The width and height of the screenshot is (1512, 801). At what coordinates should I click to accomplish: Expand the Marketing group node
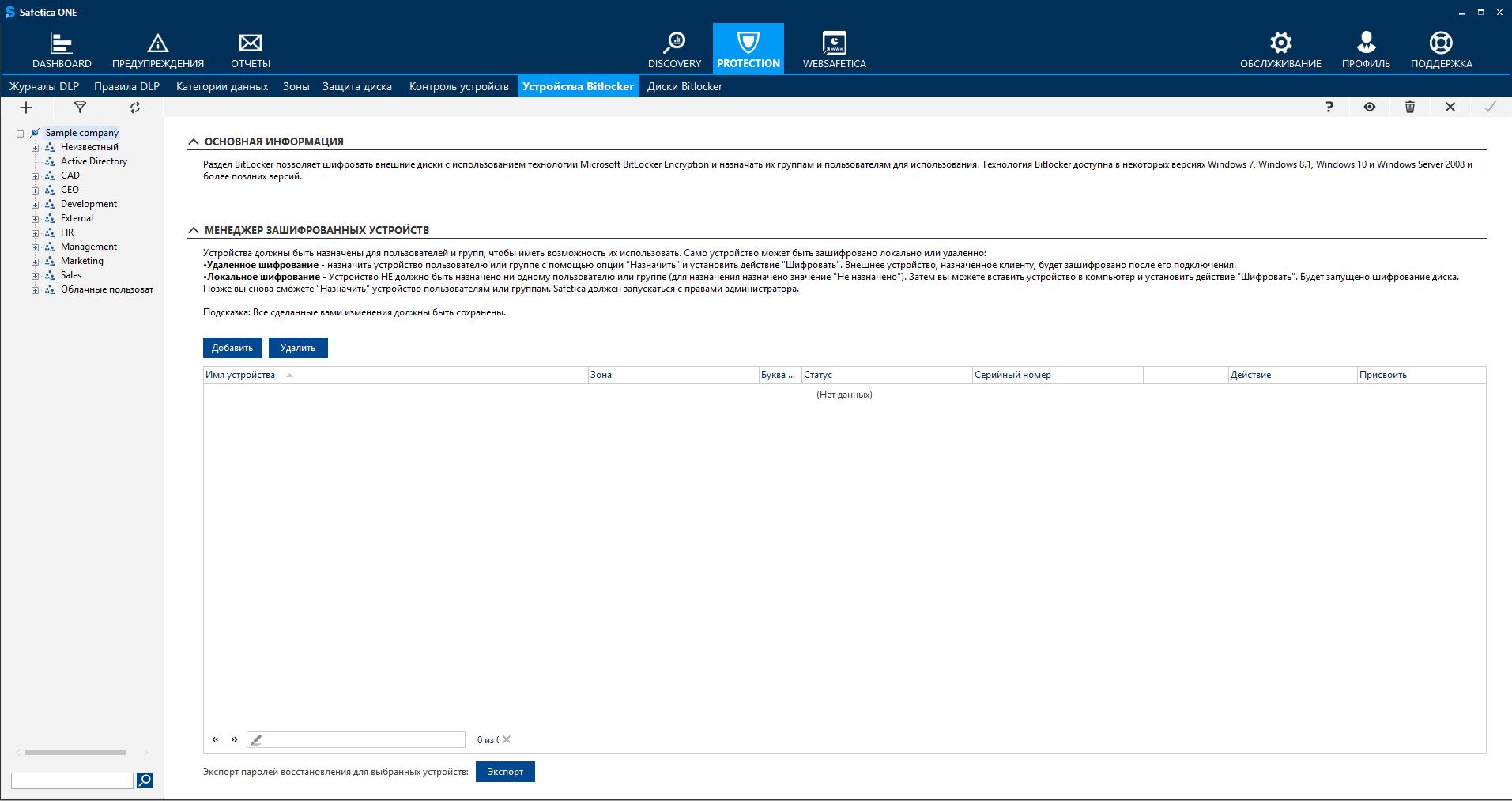(x=35, y=262)
